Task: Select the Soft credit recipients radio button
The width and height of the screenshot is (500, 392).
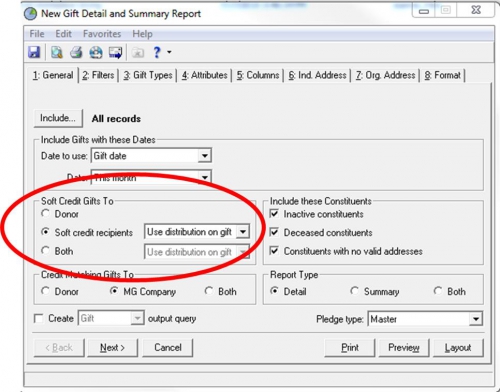Action: coord(45,232)
